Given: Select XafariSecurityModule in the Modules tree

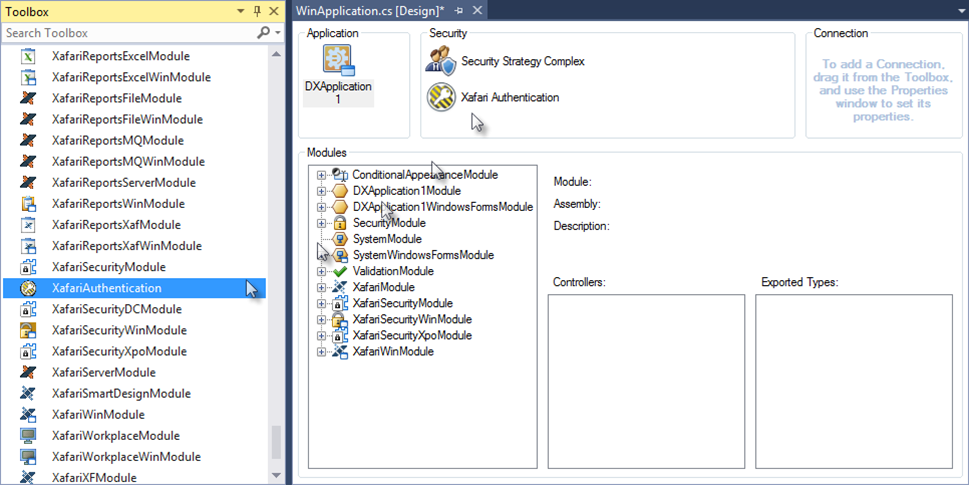Looking at the screenshot, I should [x=402, y=303].
